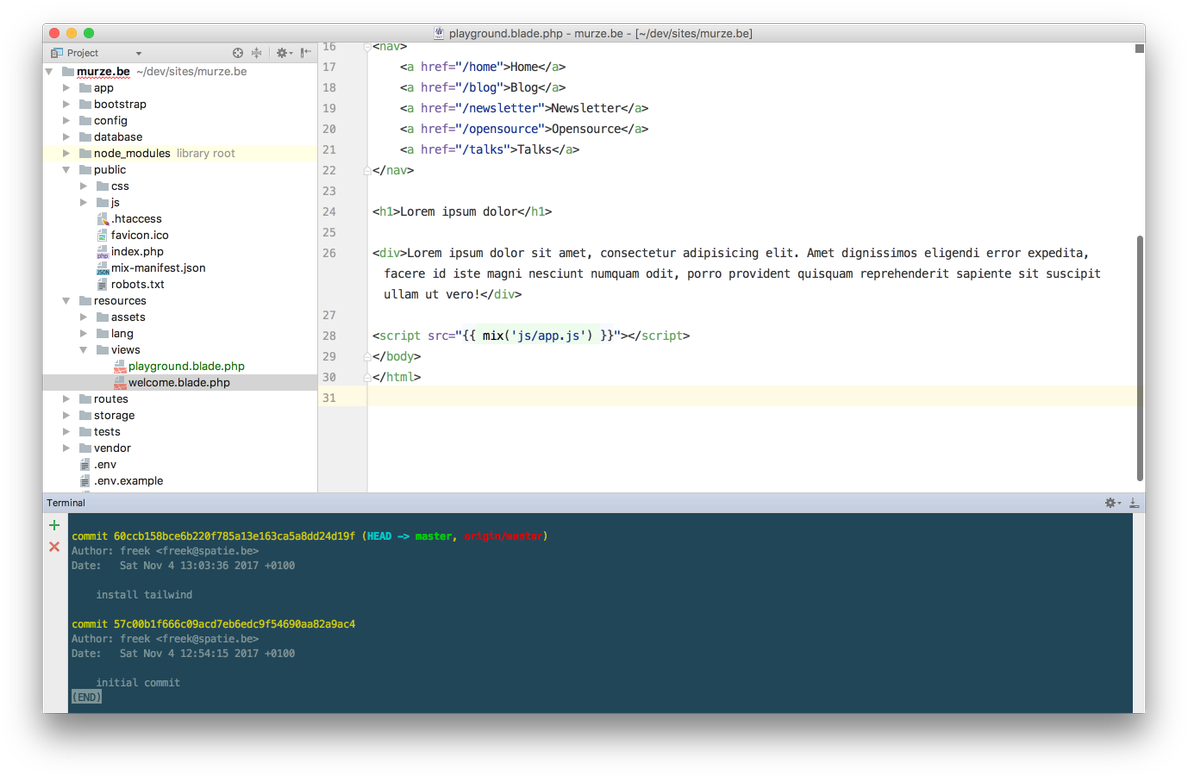Viewport: 1187px width, 777px height.
Task: Open the Terminal panel gear settings
Action: pos(1111,503)
